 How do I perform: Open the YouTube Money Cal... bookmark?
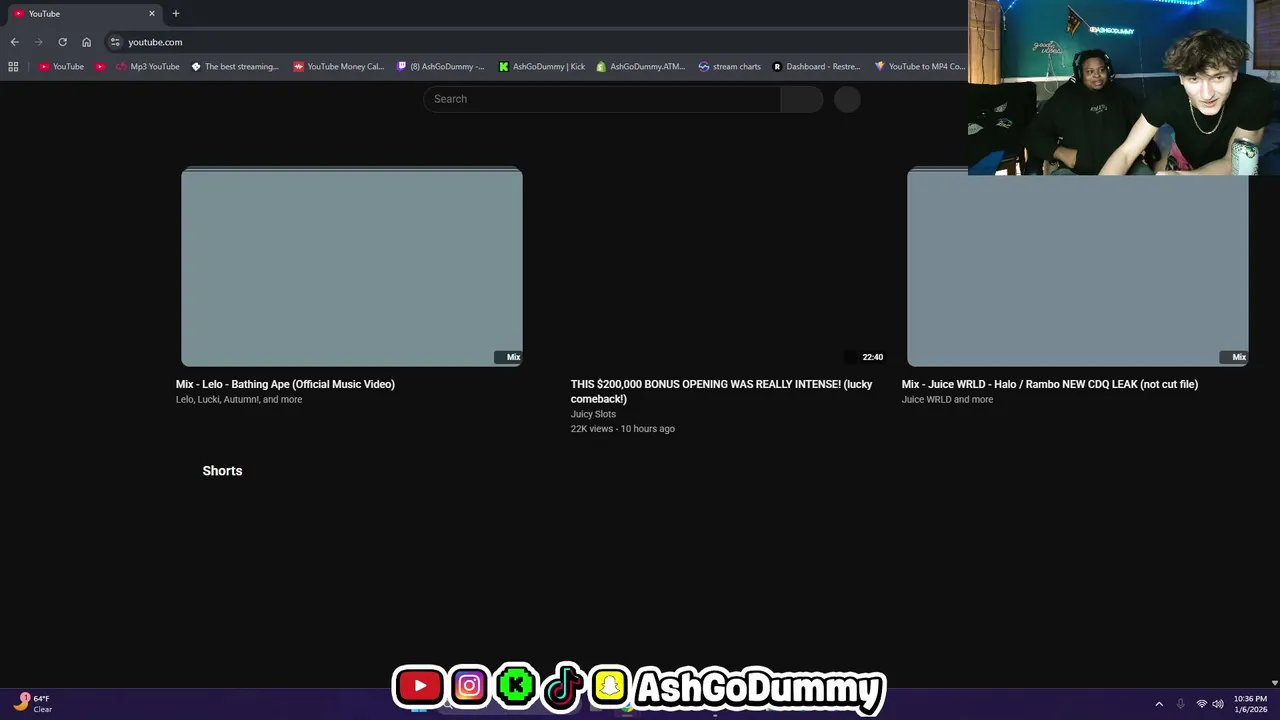pos(339,67)
